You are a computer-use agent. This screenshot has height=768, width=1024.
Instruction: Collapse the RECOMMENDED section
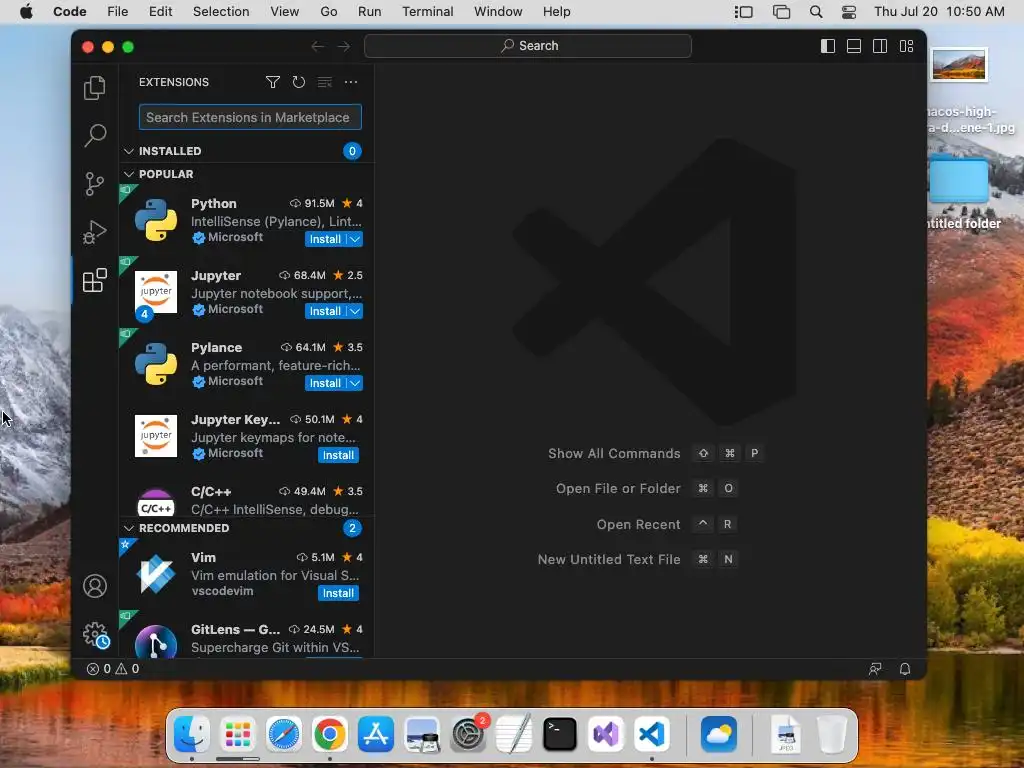pos(129,528)
